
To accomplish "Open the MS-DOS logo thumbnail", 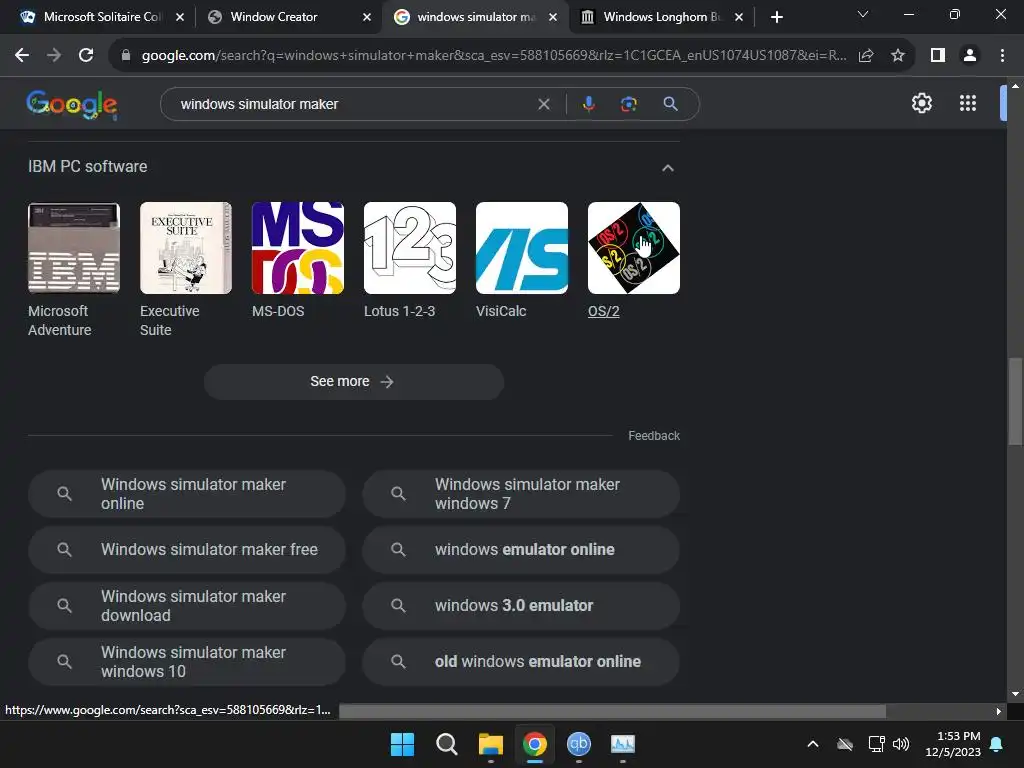I will (298, 248).
